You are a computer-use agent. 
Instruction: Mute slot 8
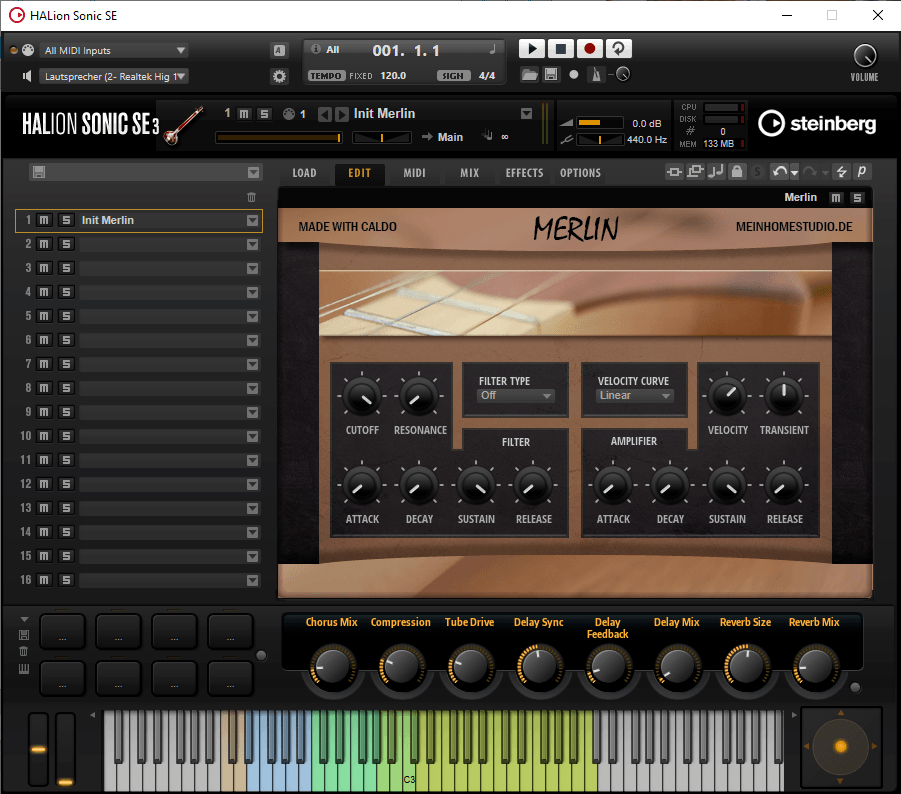[44, 388]
